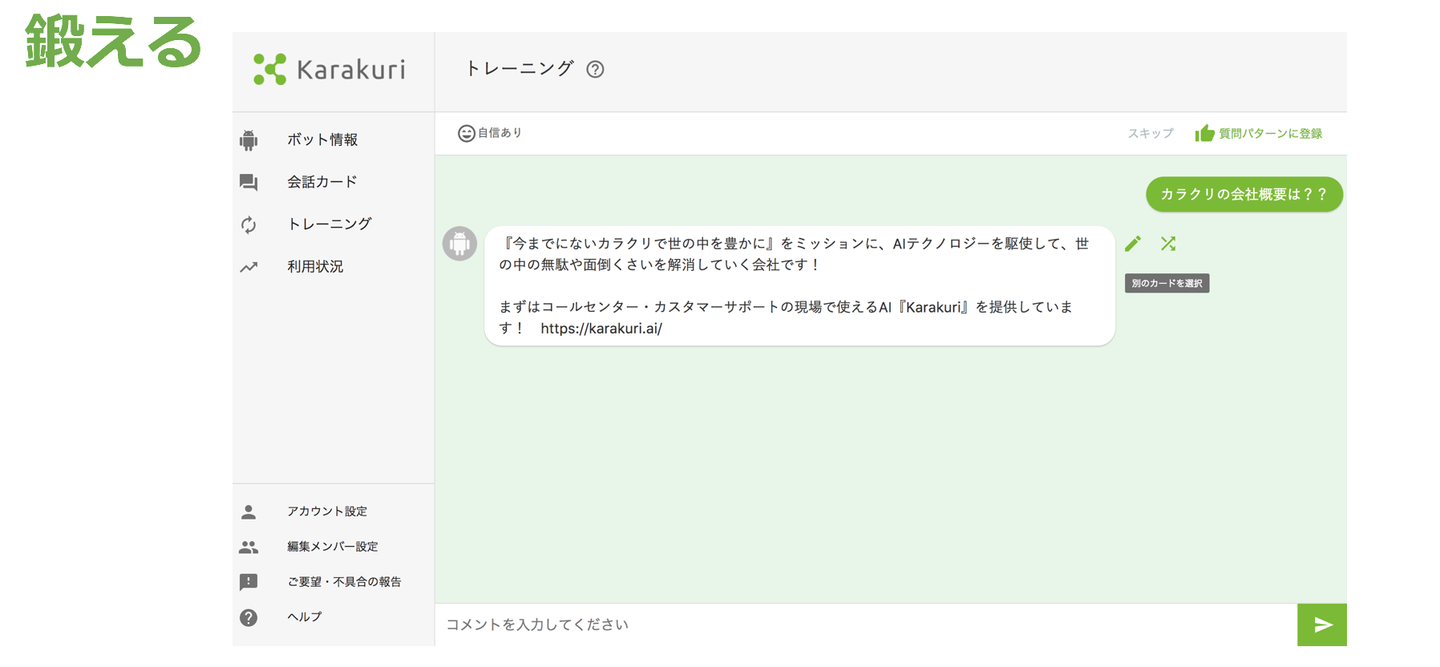1440x667 pixels.
Task: Open 編集メンバー設定 page
Action: point(332,547)
